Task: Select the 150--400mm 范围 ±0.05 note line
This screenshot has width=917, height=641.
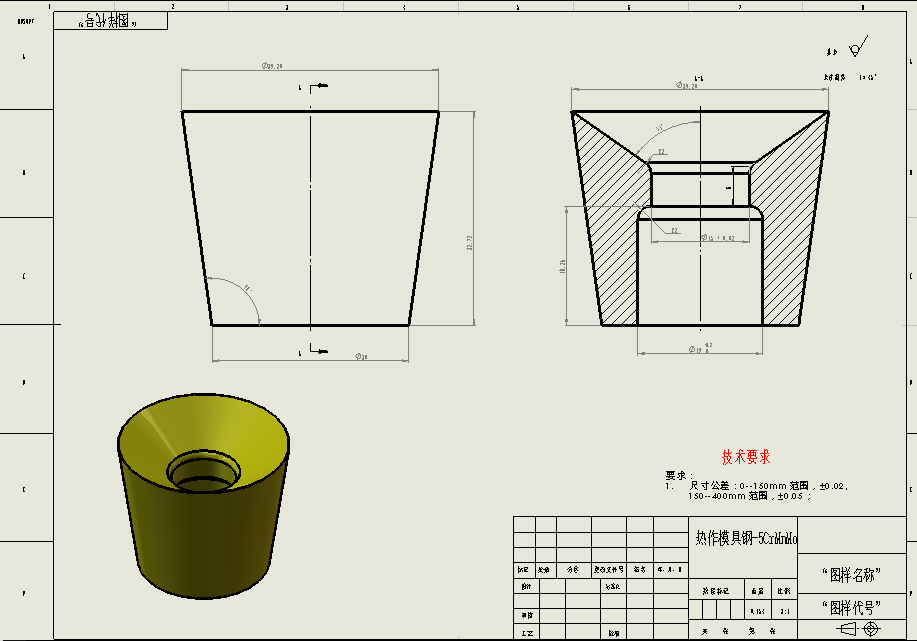Action: pos(749,496)
